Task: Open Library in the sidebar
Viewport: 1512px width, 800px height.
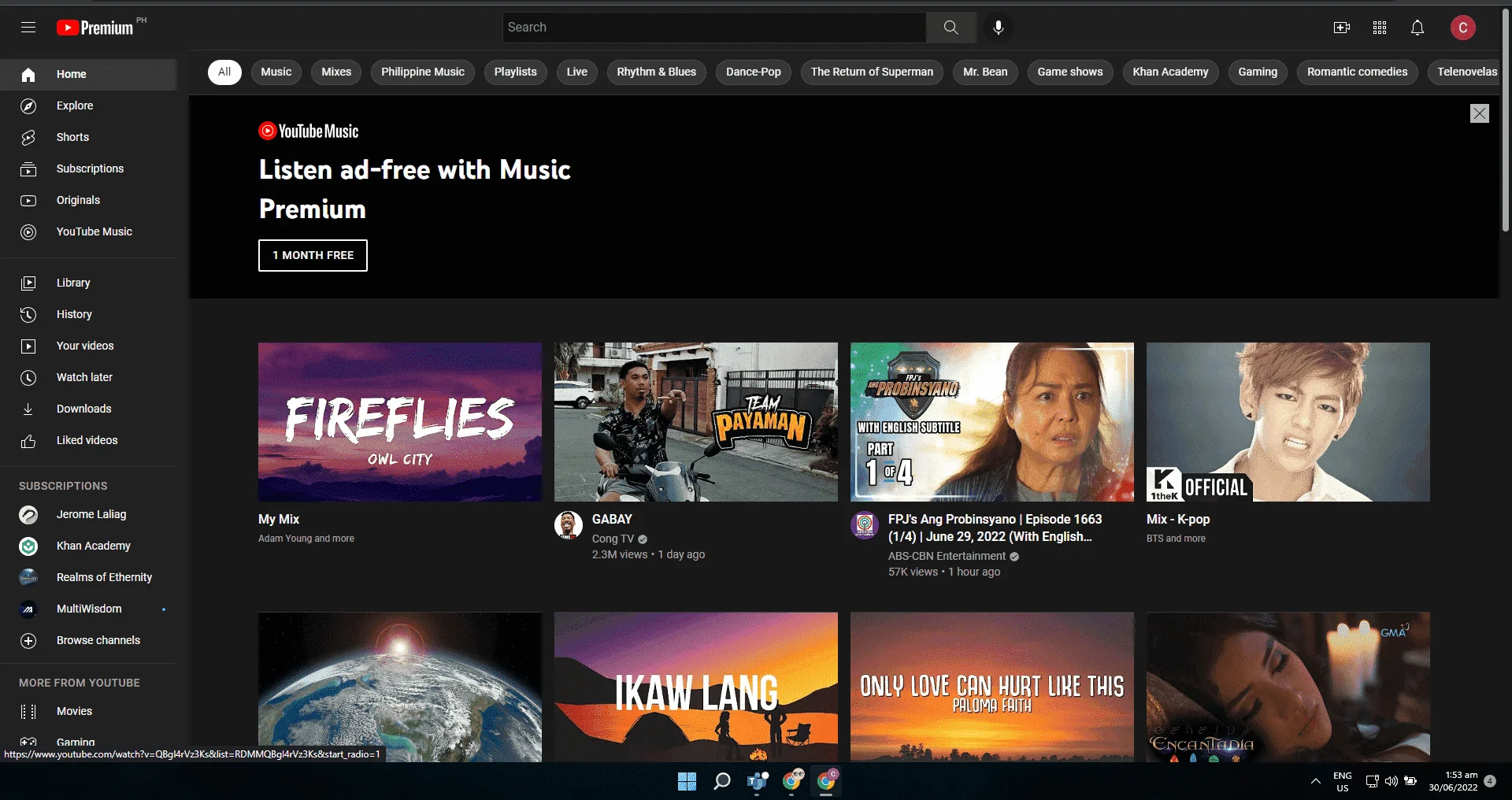Action: [x=88, y=283]
